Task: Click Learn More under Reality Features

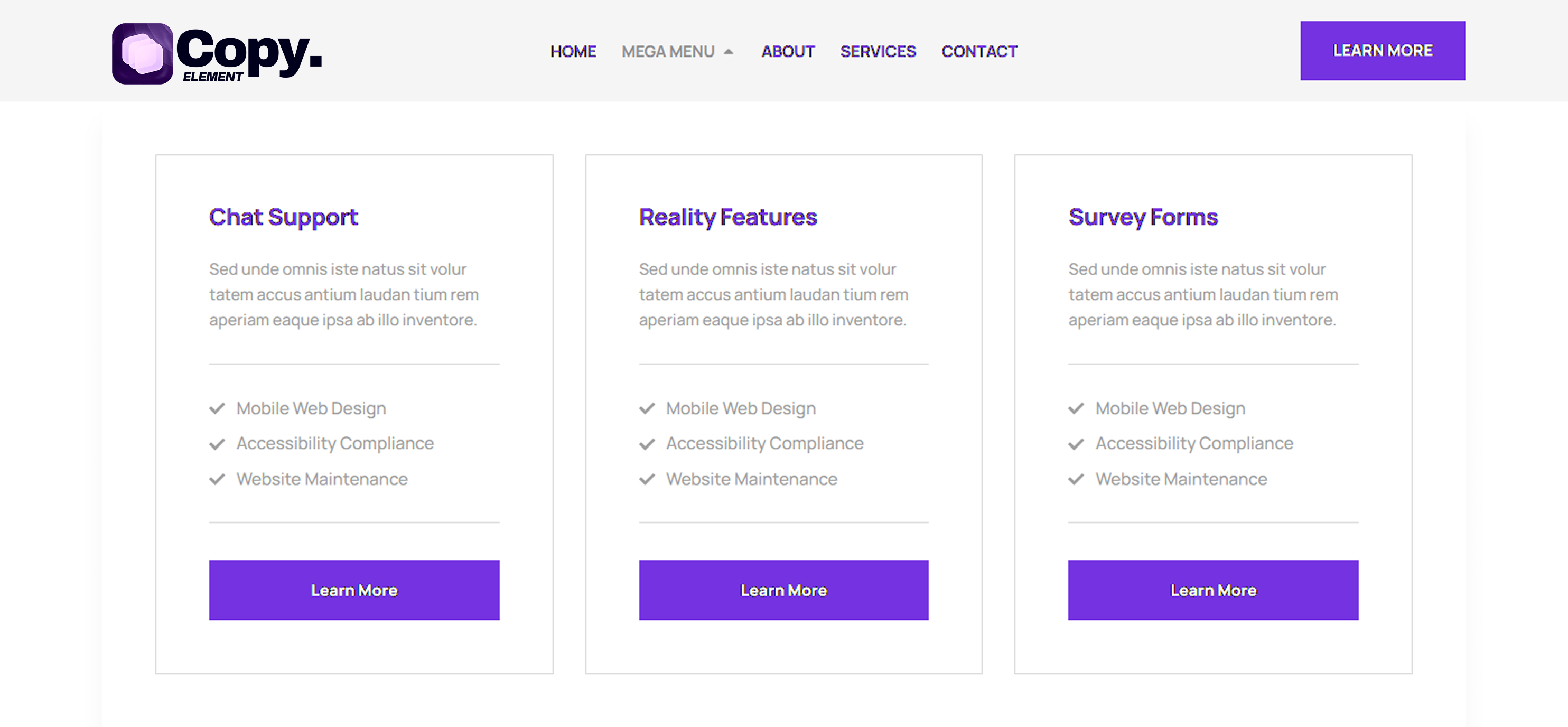Action: pos(783,590)
